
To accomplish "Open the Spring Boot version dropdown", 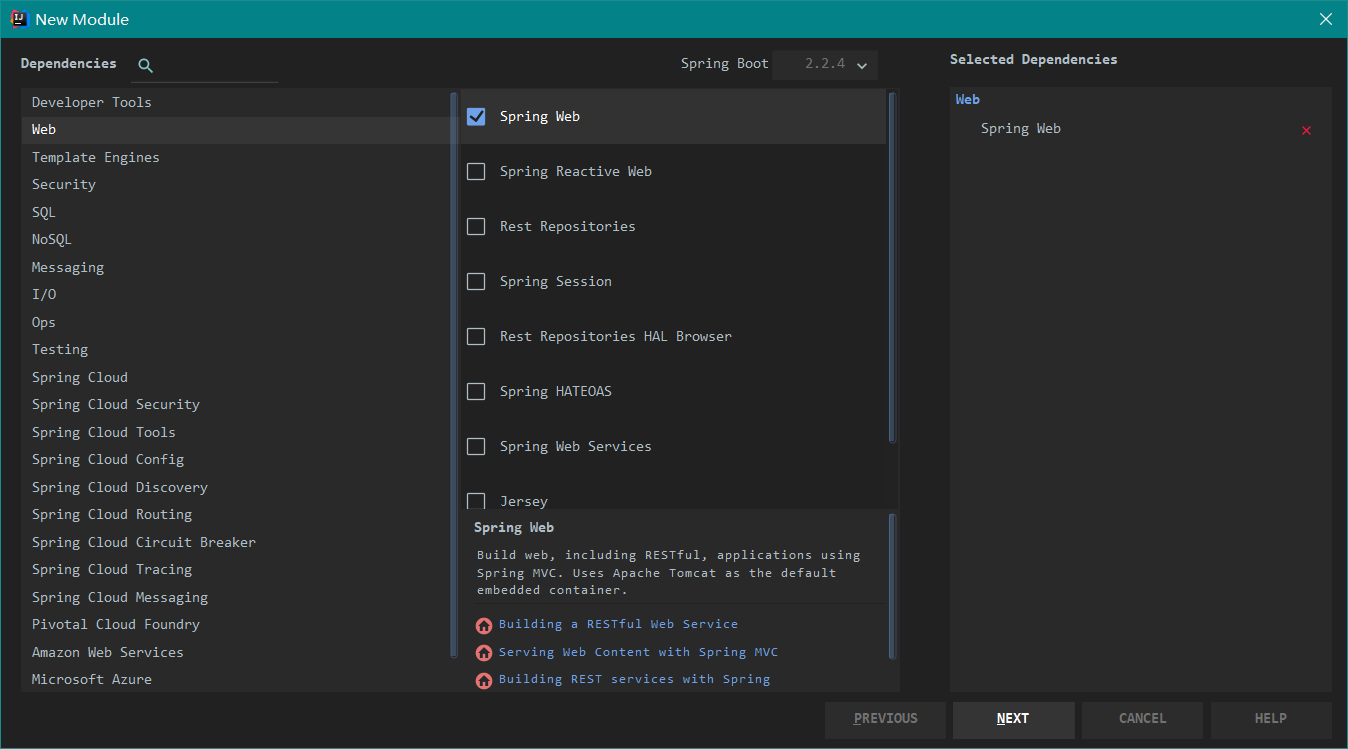I will [825, 64].
